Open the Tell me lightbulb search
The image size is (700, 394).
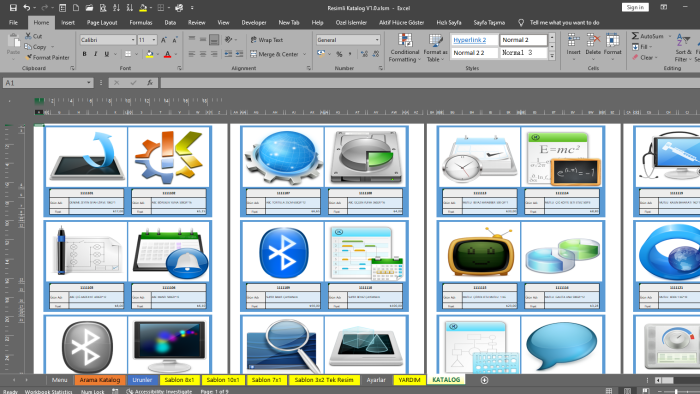(x=521, y=22)
